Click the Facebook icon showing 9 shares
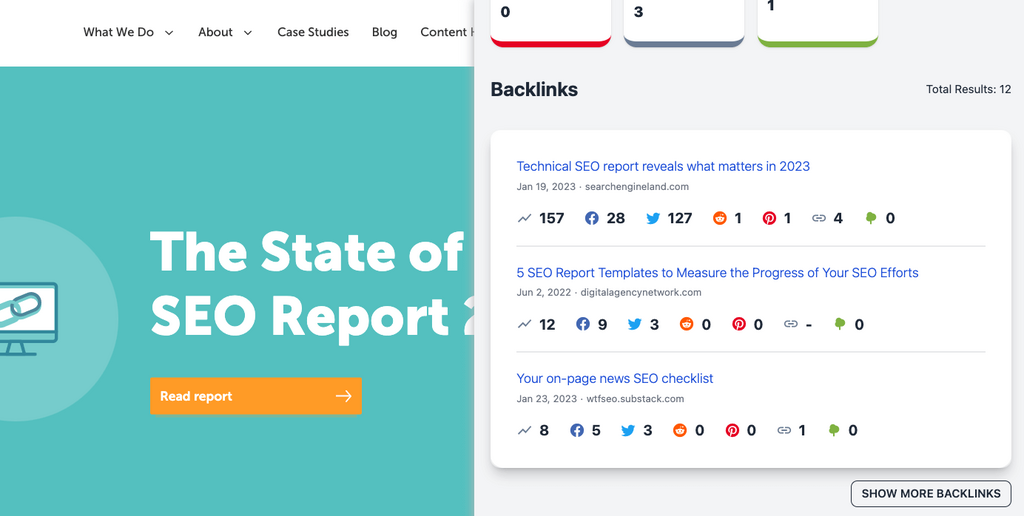Screen dimensions: 1024x516 (583, 324)
